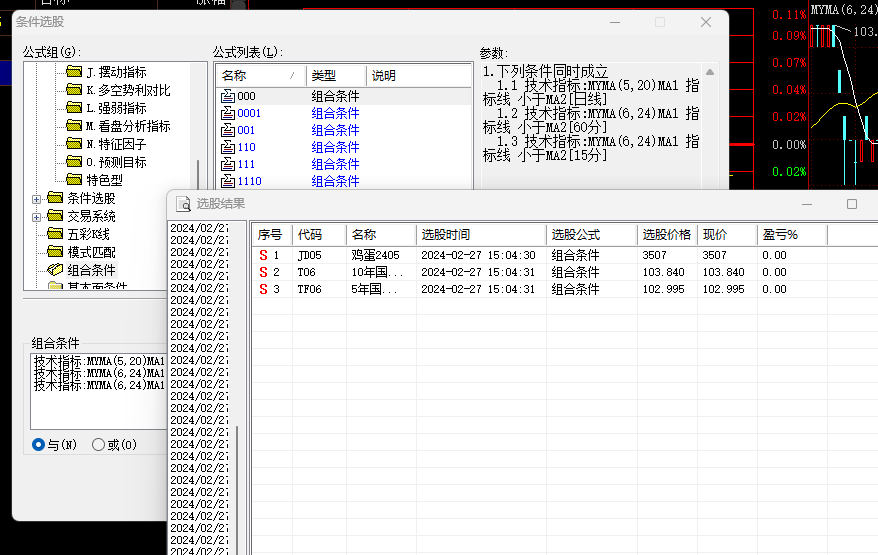878x555 pixels.
Task: Click the 参数 panel scroll up arrow
Action: (x=709, y=72)
